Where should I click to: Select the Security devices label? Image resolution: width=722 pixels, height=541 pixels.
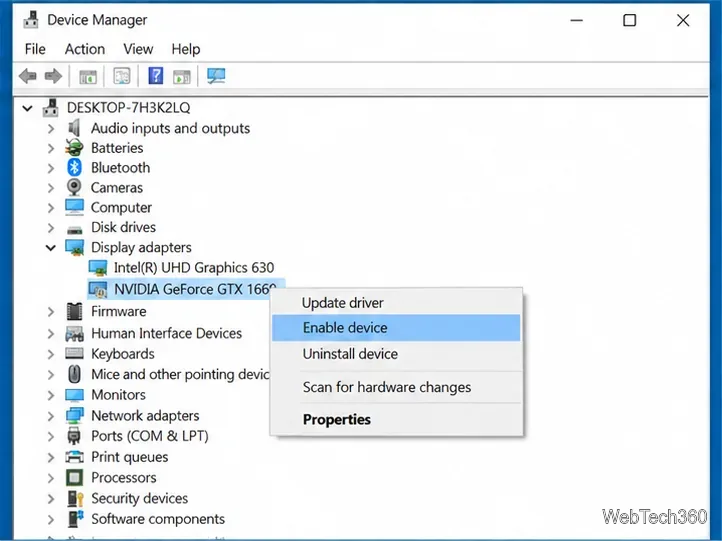[x=140, y=498]
